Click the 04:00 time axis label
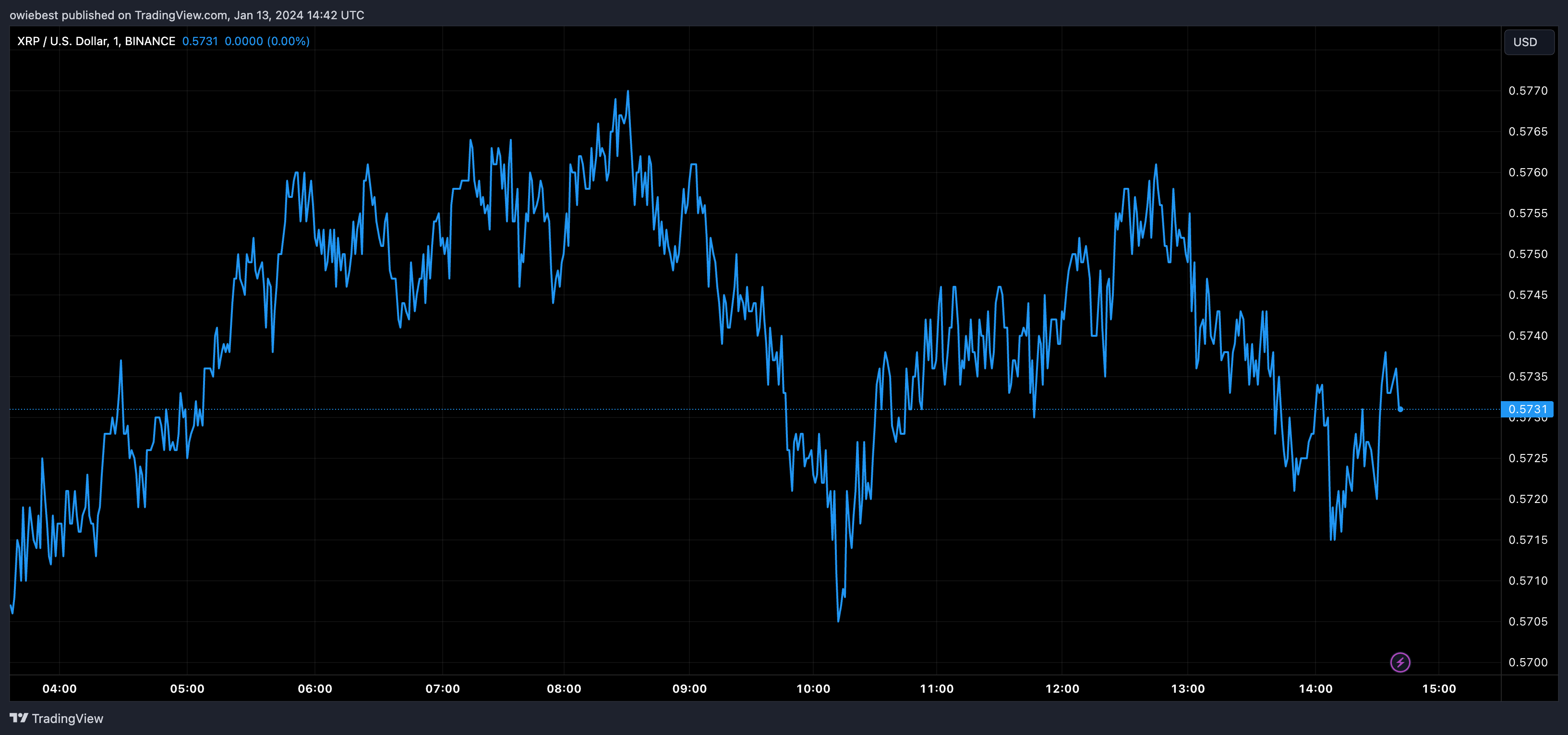 pos(60,689)
